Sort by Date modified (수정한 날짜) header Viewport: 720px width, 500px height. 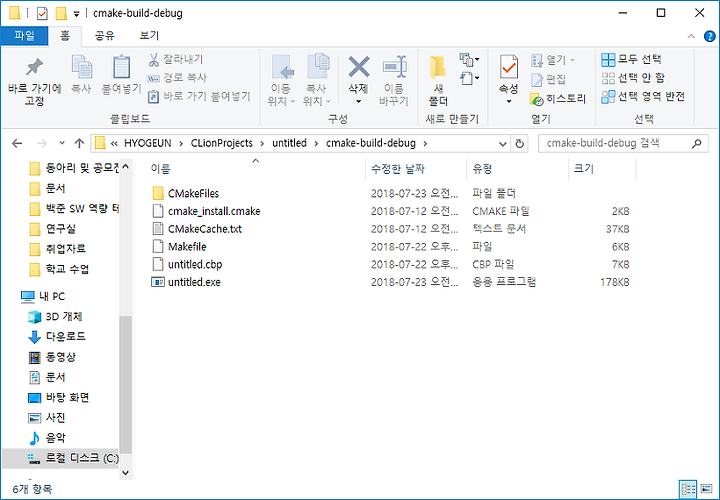click(x=416, y=169)
